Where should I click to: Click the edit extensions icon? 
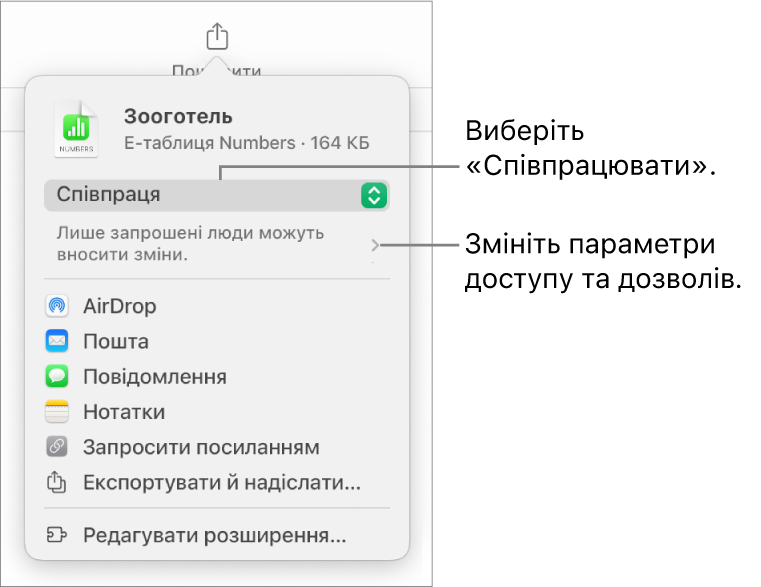[x=56, y=535]
